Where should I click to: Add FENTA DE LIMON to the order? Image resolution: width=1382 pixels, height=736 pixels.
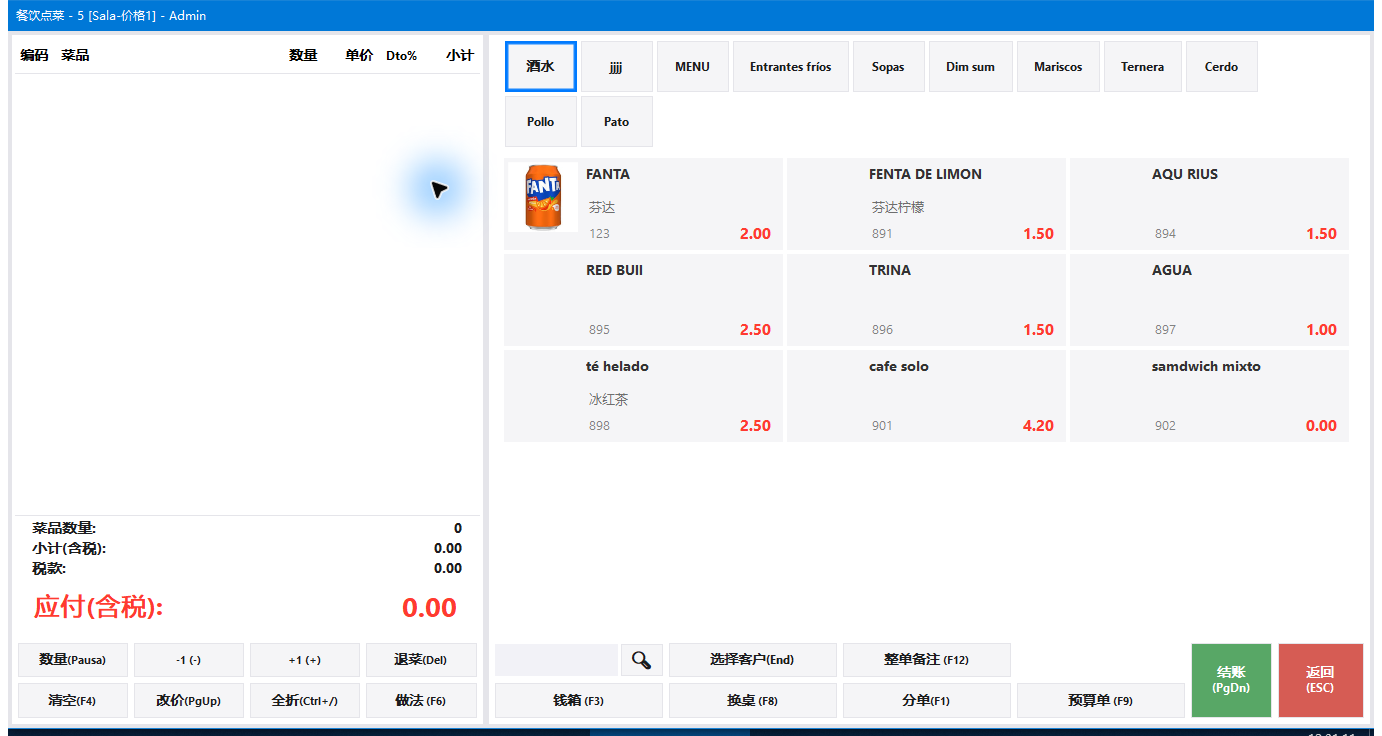[926, 204]
